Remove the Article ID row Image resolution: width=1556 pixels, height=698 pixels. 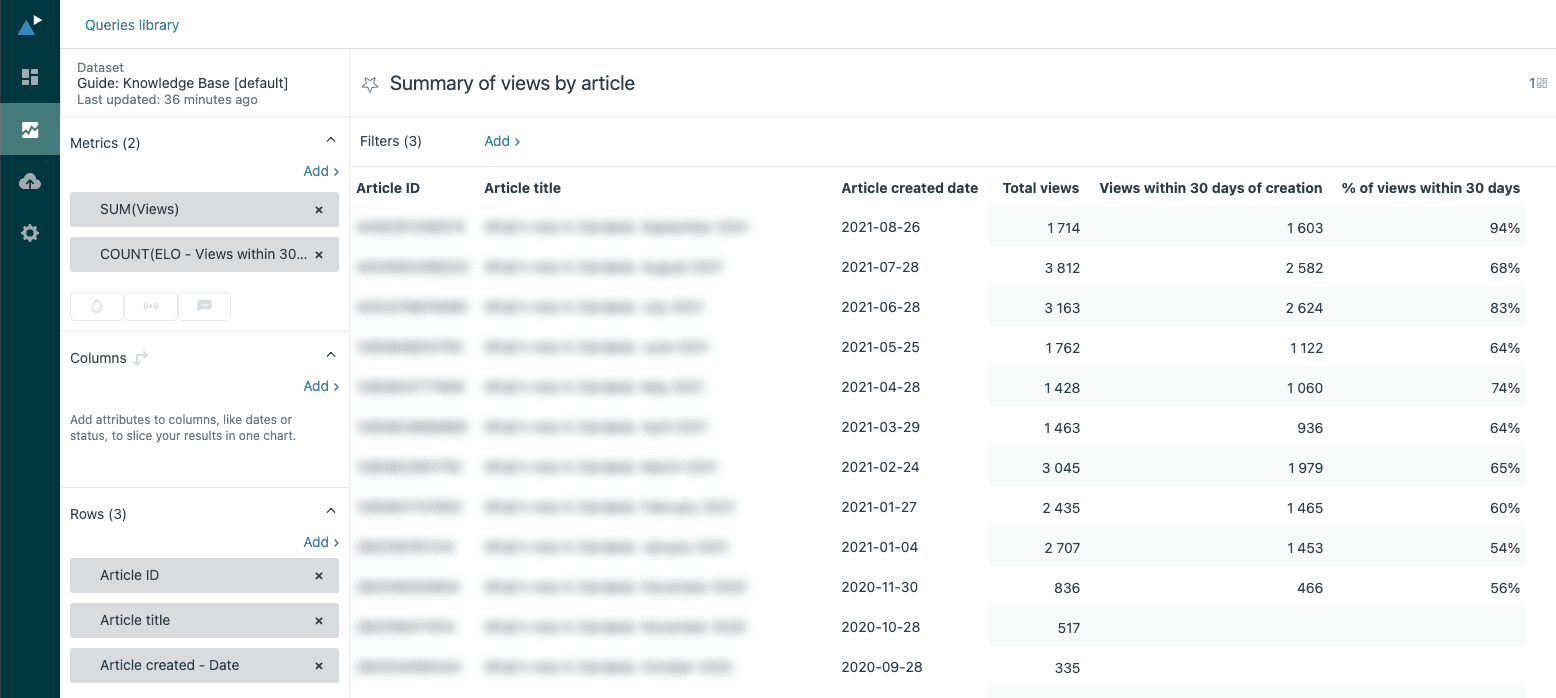(318, 575)
